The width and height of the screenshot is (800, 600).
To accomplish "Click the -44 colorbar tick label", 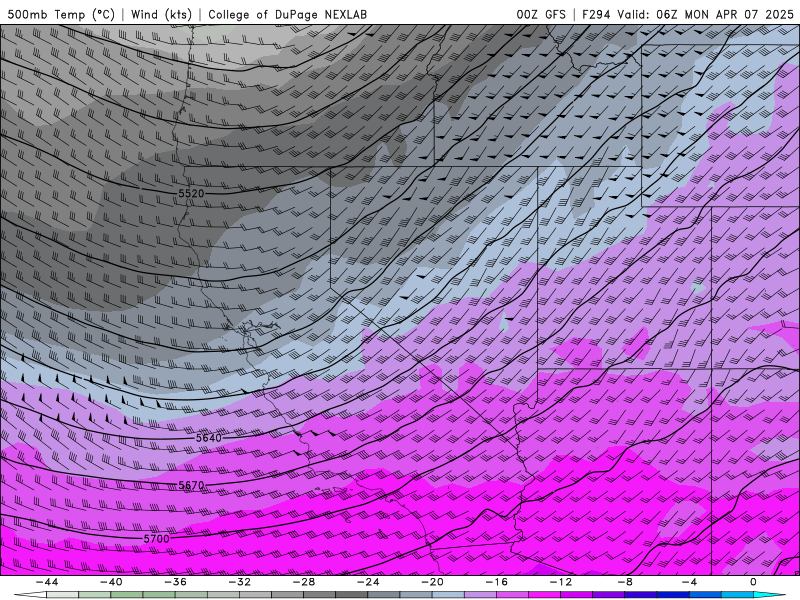I will pos(46,582).
